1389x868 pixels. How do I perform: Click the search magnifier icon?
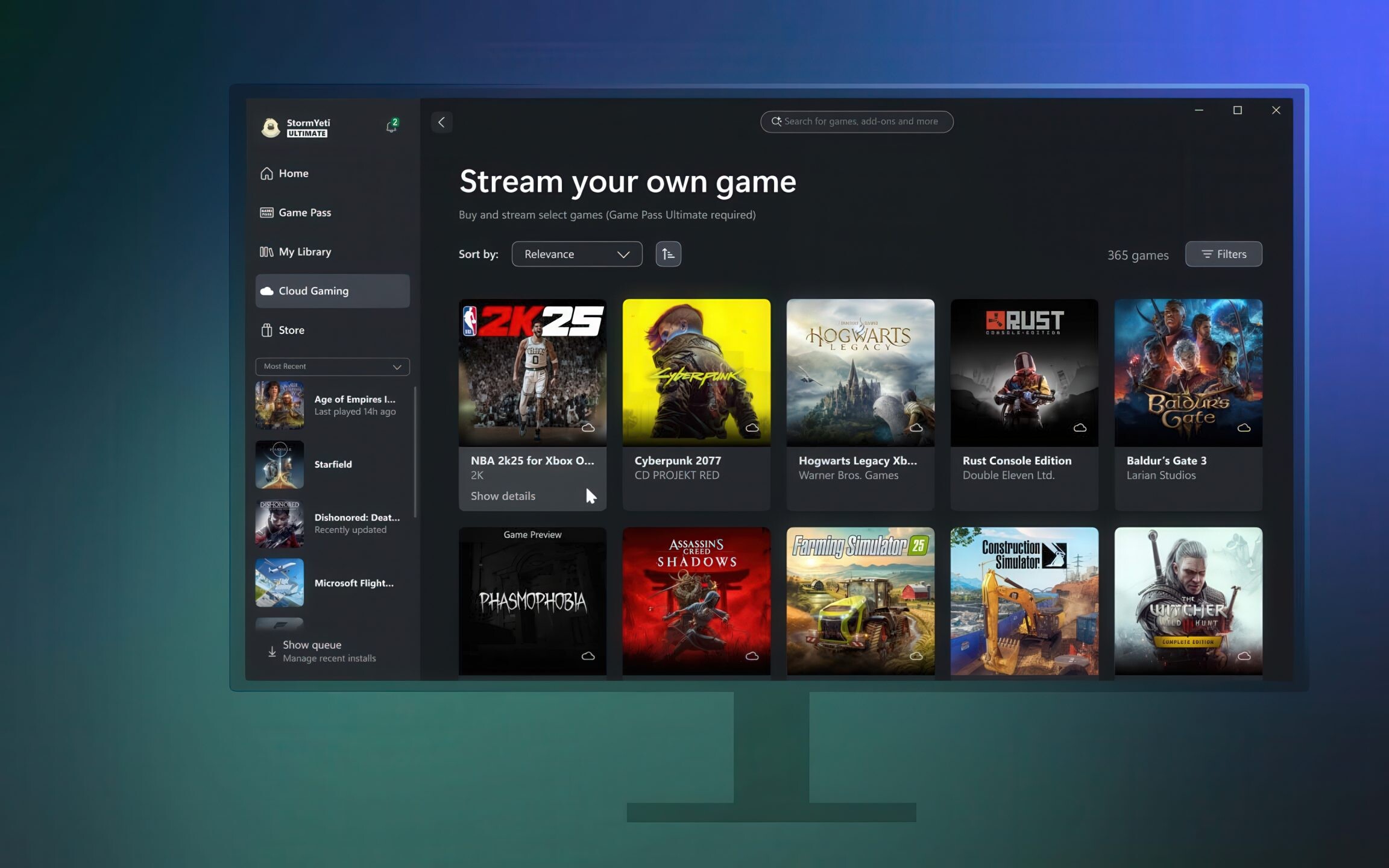776,122
